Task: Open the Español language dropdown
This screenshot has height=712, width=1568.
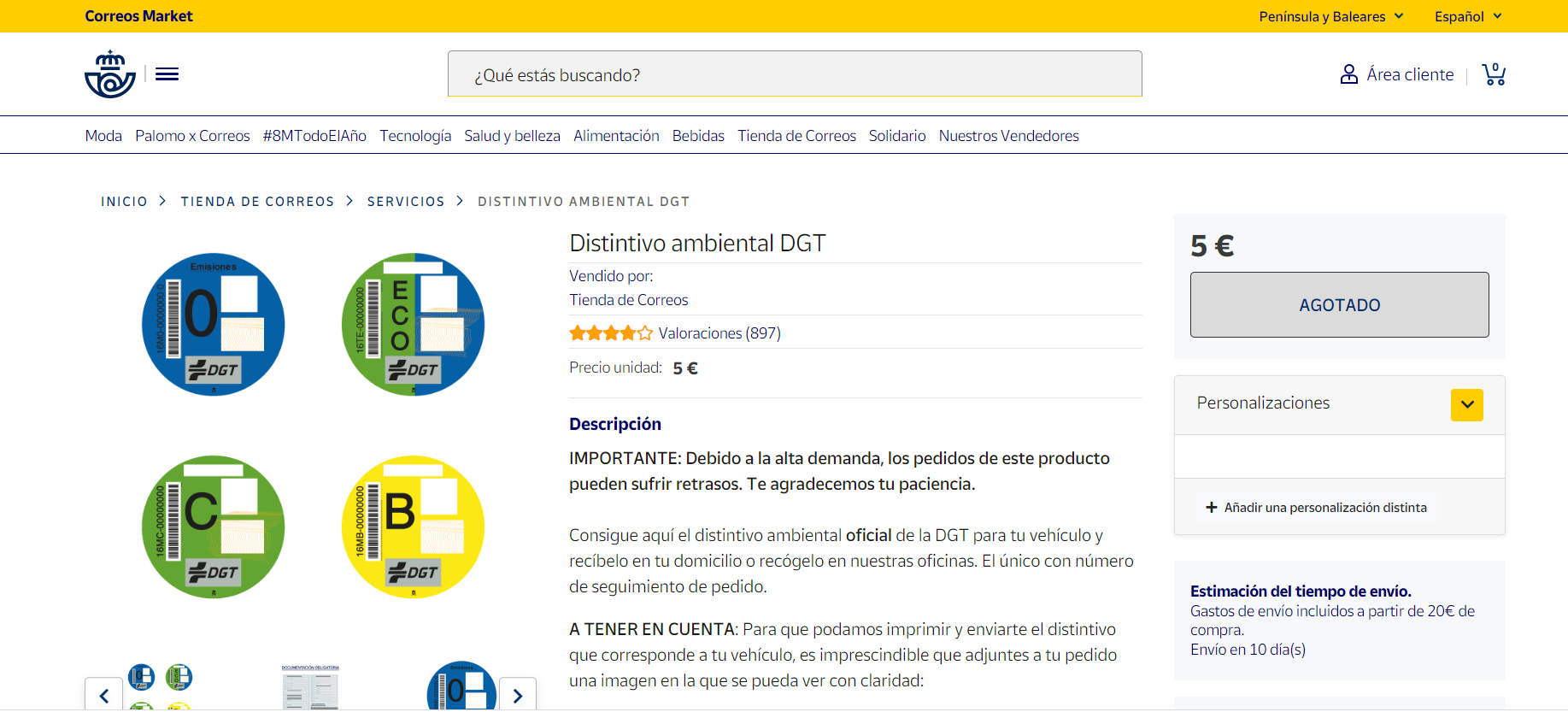Action: [1467, 16]
